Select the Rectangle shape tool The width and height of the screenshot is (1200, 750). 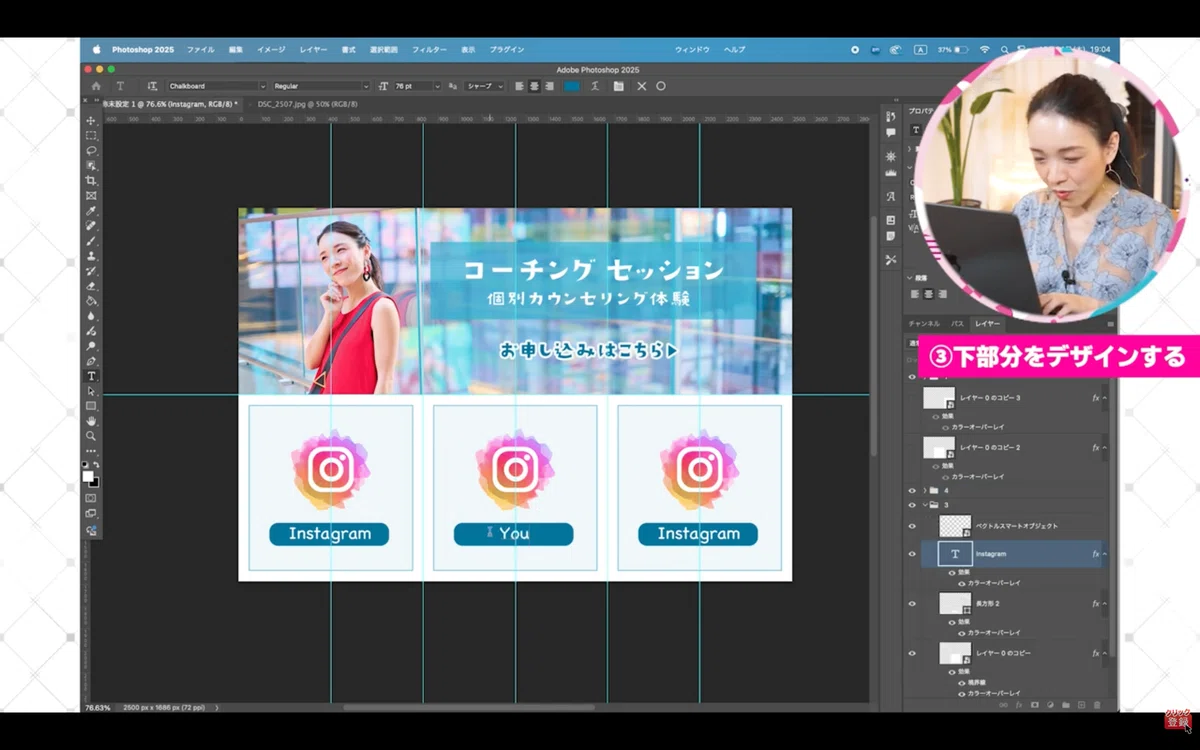point(91,406)
